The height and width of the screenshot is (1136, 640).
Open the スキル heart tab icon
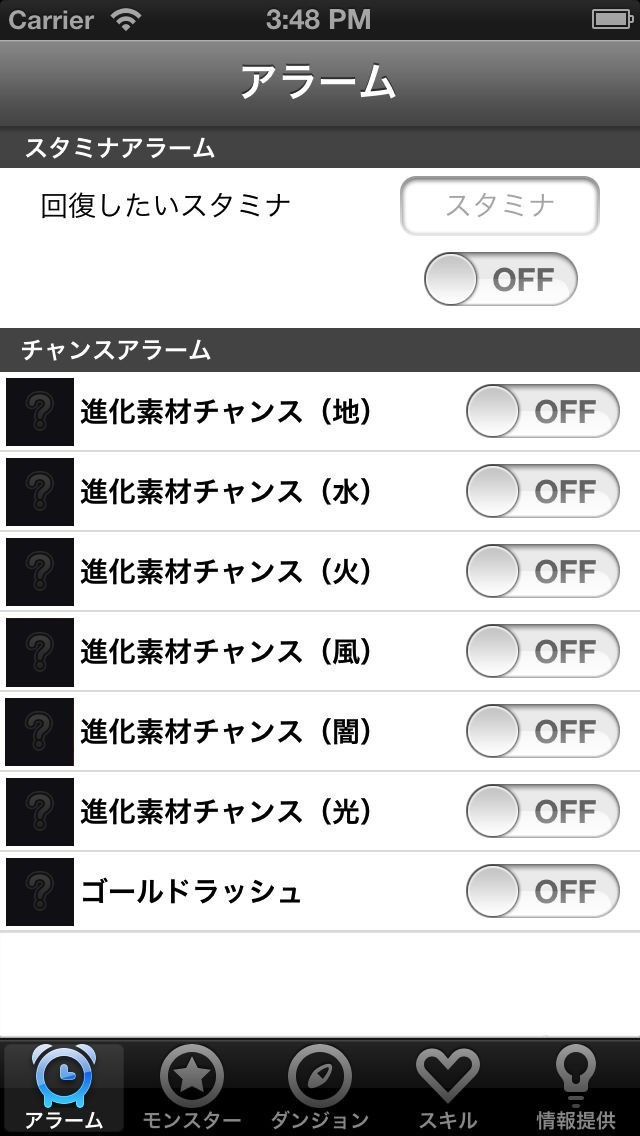[447, 1076]
